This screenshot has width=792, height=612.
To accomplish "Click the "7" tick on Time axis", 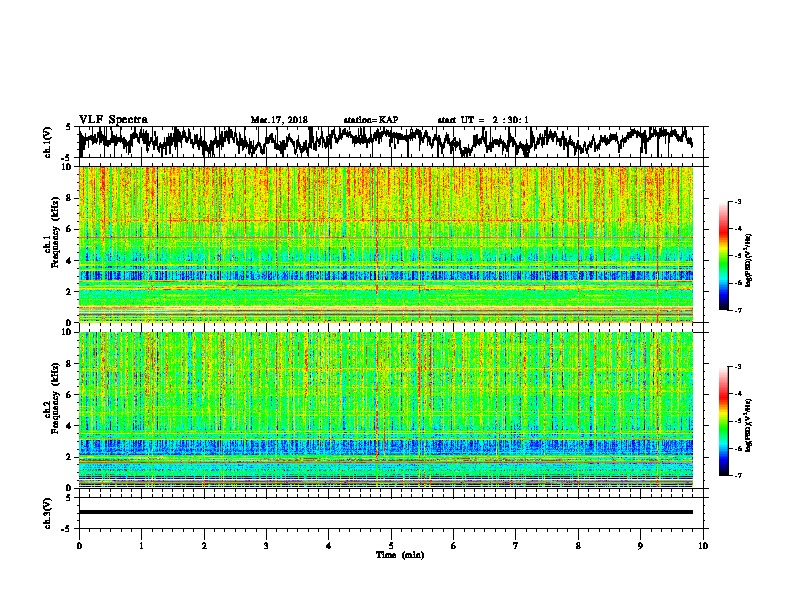I will pyautogui.click(x=516, y=546).
